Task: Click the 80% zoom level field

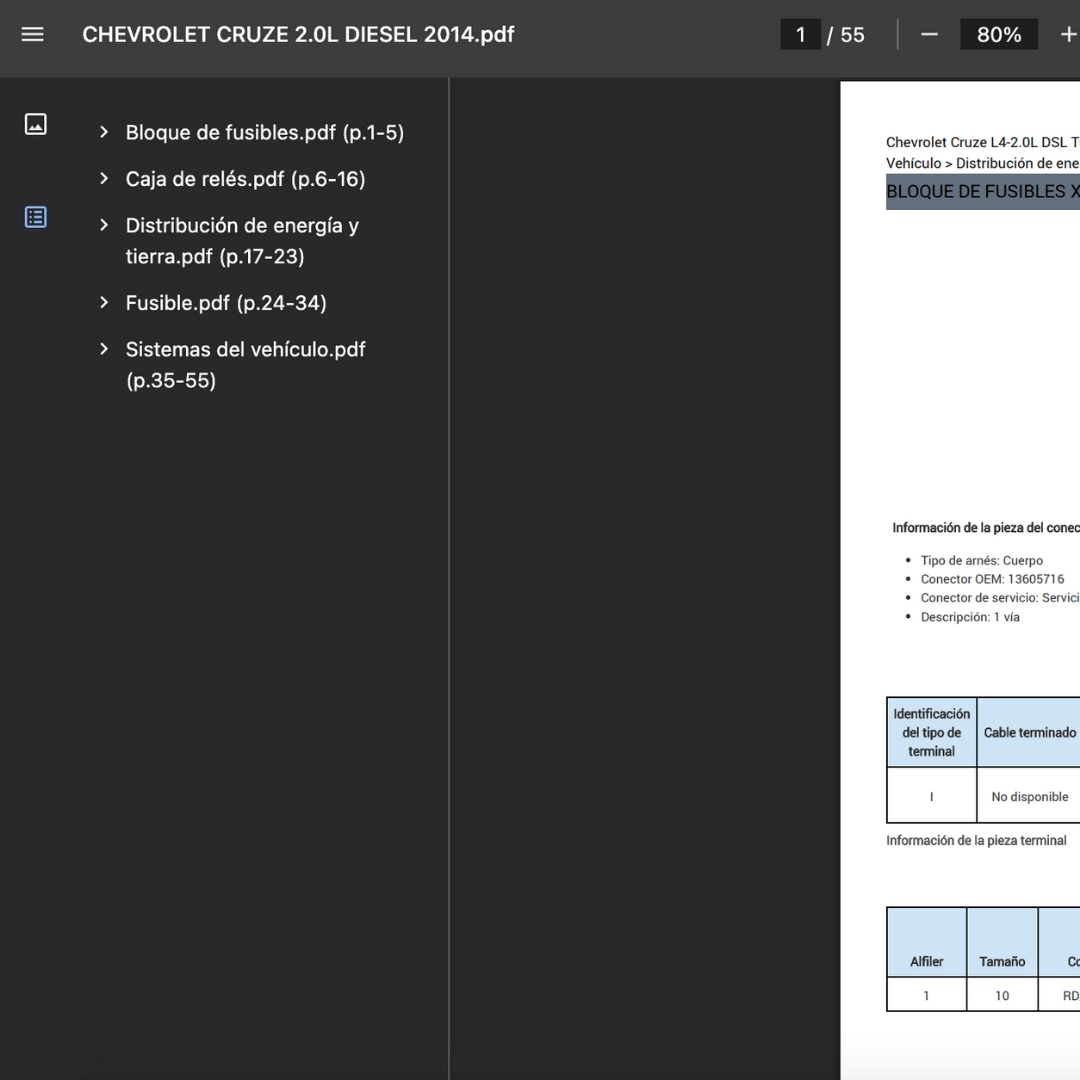Action: pyautogui.click(x=999, y=34)
